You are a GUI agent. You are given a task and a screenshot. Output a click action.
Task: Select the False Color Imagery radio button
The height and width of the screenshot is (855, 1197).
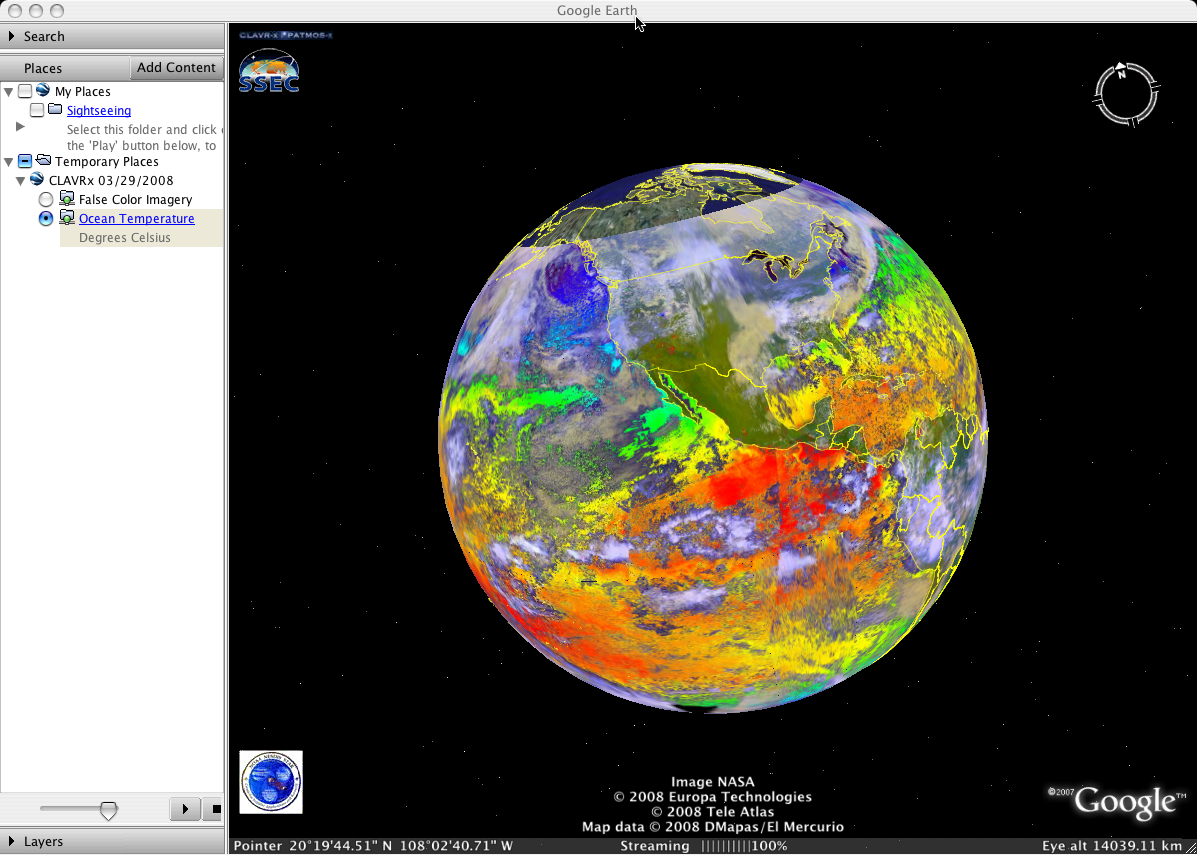pyautogui.click(x=46, y=199)
